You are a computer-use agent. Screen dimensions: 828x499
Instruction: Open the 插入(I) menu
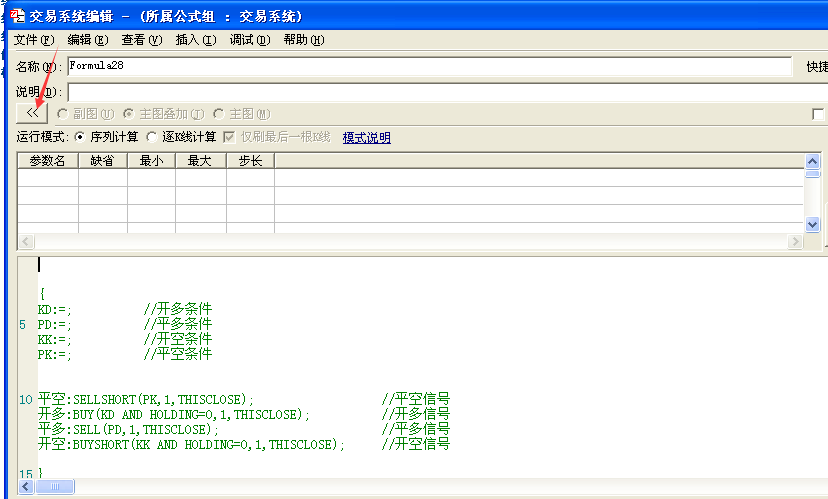coord(196,40)
